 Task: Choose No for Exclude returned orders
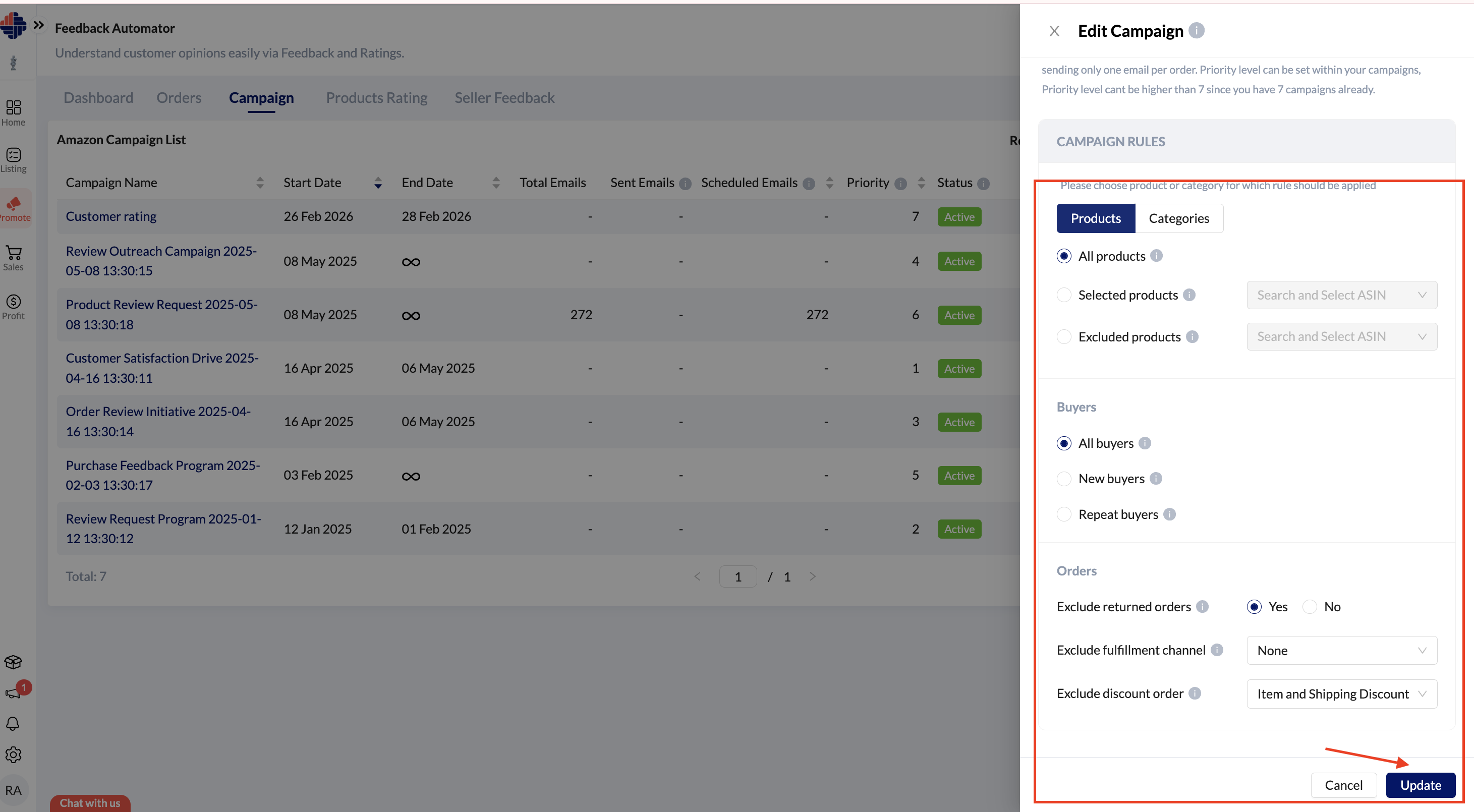point(1309,607)
